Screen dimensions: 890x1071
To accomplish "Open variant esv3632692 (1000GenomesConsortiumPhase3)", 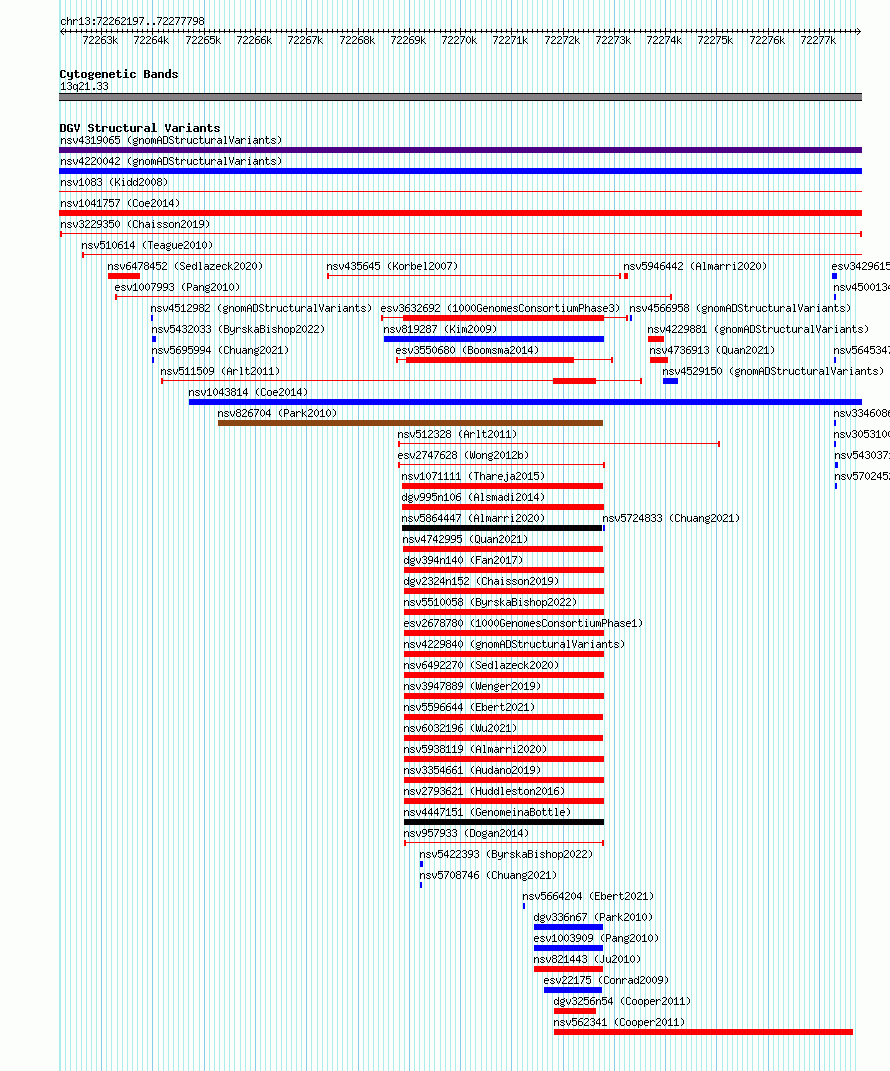I will pyautogui.click(x=500, y=309).
